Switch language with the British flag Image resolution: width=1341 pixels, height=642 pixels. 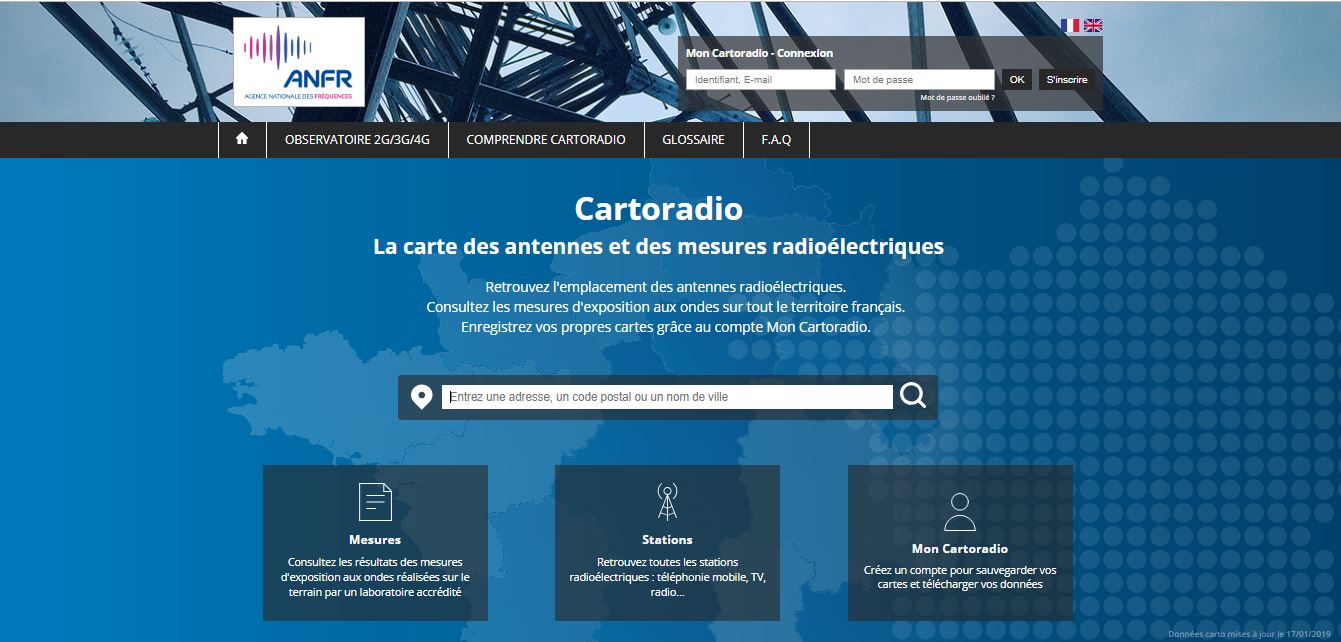(1093, 25)
